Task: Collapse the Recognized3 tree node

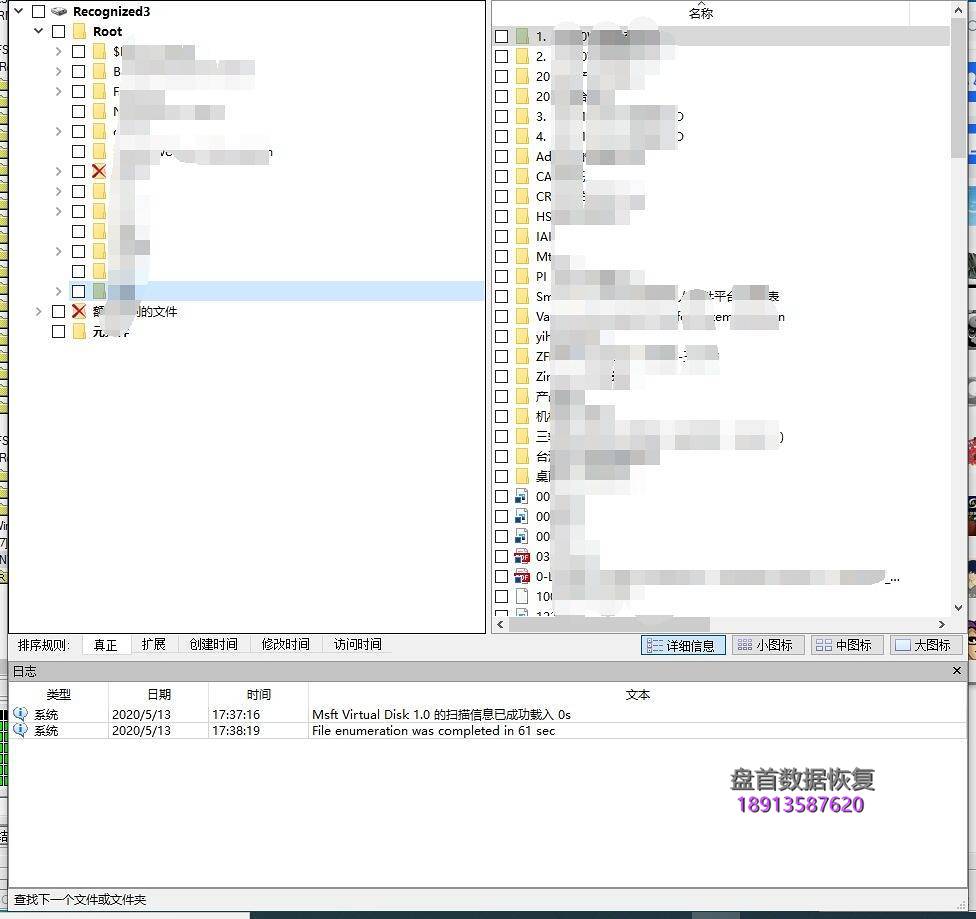Action: 19,12
